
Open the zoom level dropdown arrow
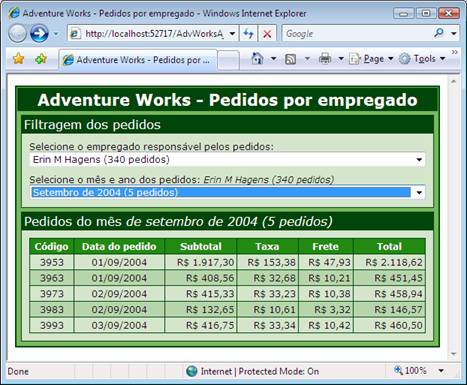pyautogui.click(x=441, y=371)
